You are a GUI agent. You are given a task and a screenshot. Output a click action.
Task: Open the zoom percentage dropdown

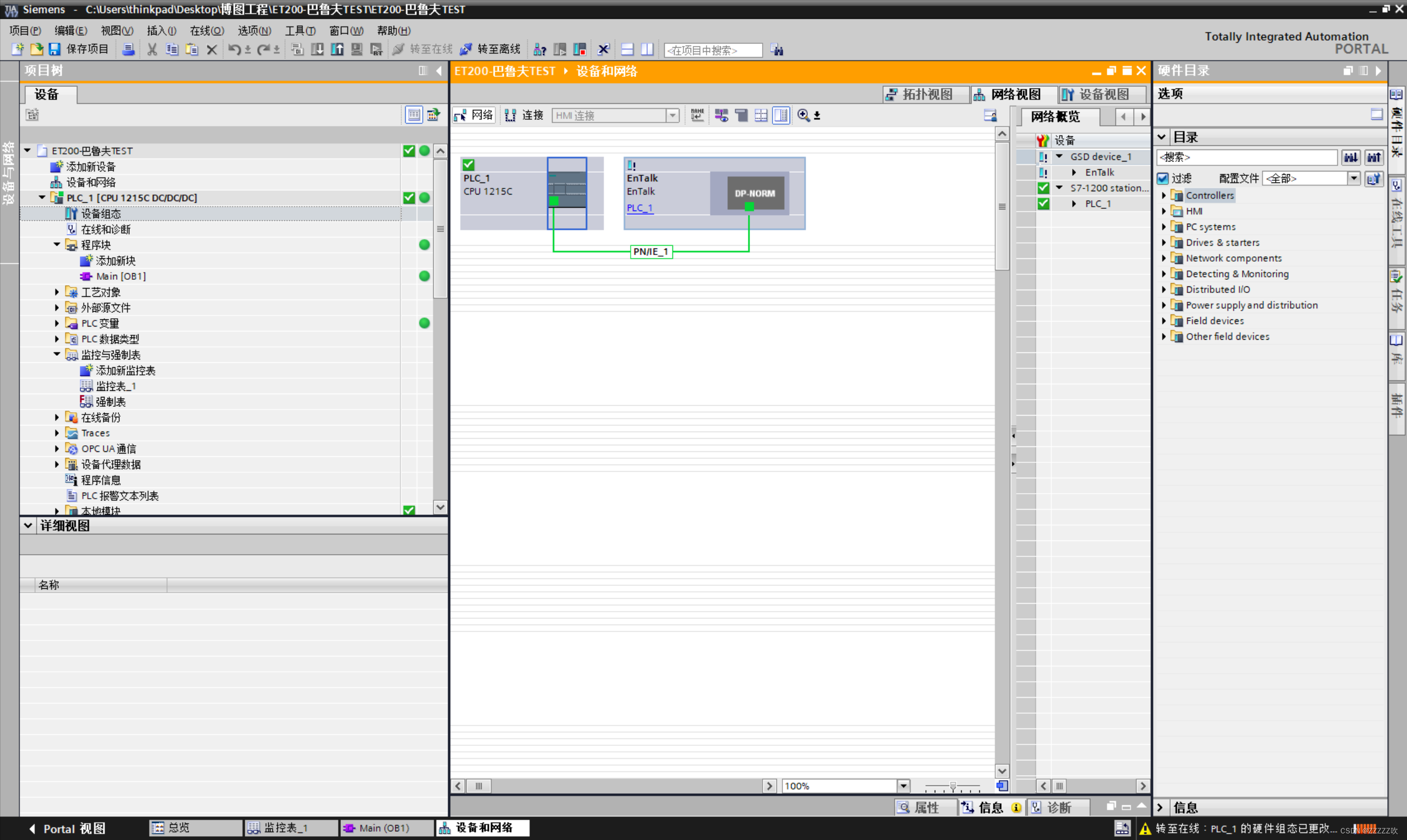pyautogui.click(x=903, y=786)
